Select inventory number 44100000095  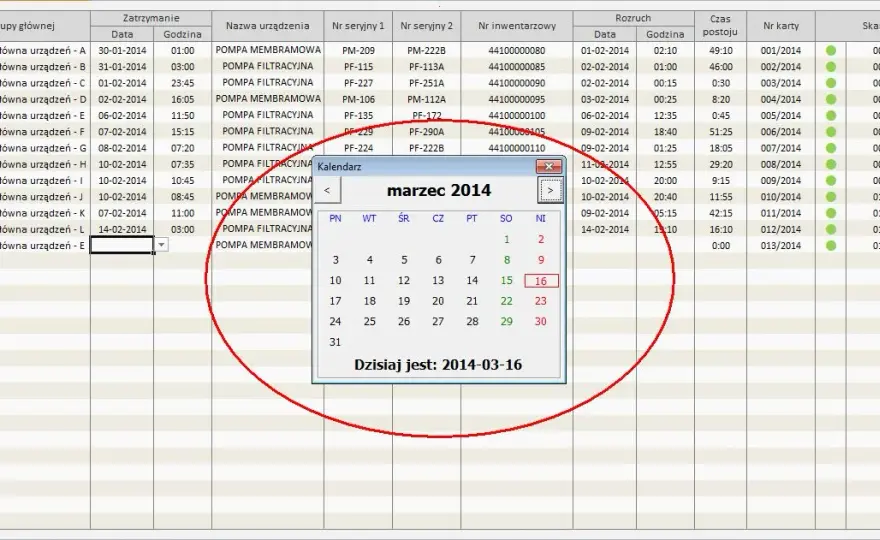pos(517,99)
